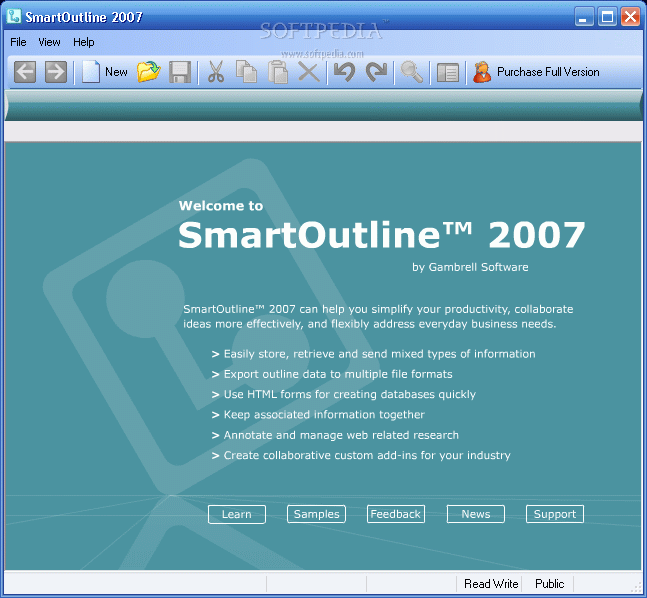Click the Feedback button
The image size is (647, 598).
point(396,514)
